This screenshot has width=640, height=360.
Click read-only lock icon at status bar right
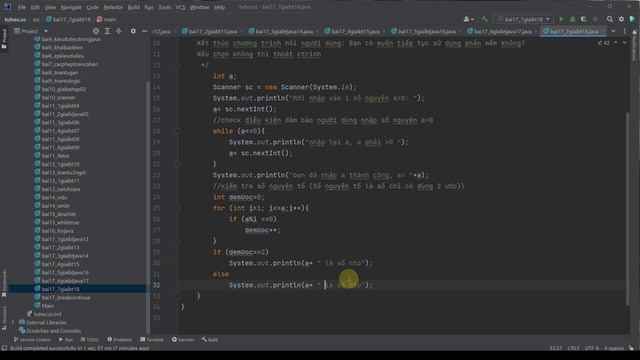coord(631,348)
